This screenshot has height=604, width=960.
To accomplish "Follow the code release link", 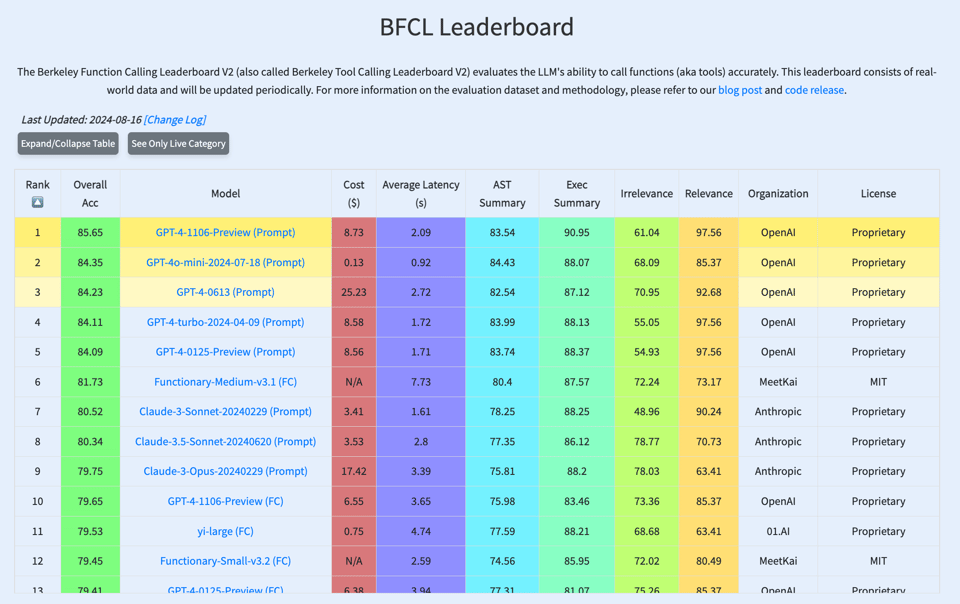I will pos(814,90).
